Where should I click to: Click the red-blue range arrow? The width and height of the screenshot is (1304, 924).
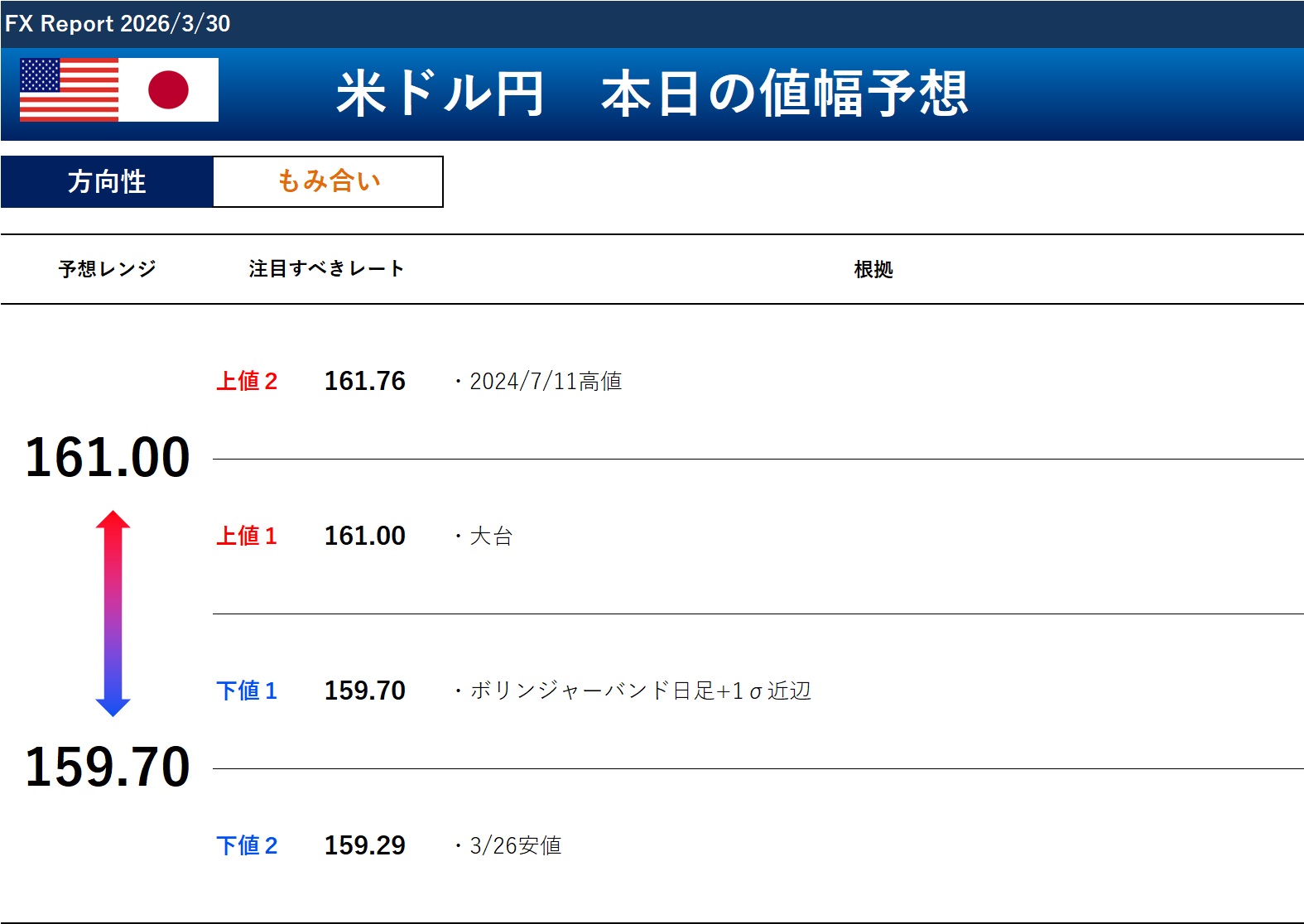coord(113,614)
